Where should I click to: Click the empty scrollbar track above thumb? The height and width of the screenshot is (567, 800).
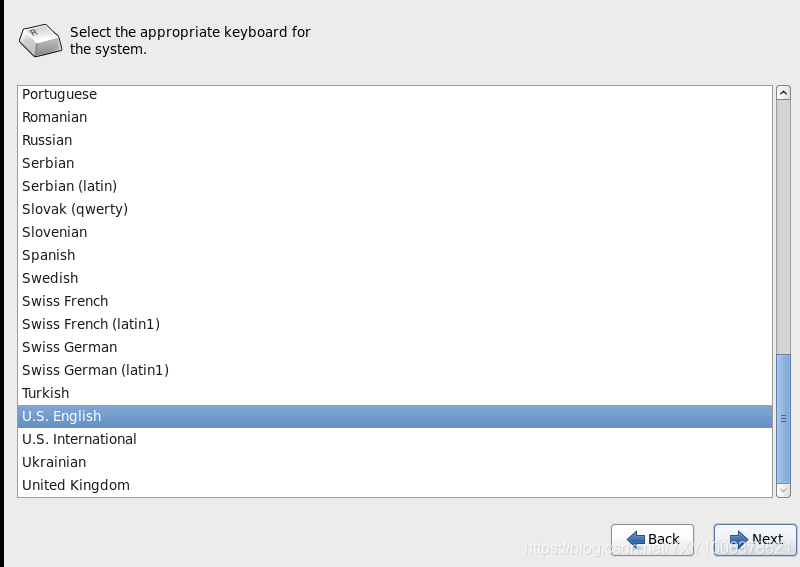pyautogui.click(x=783, y=227)
